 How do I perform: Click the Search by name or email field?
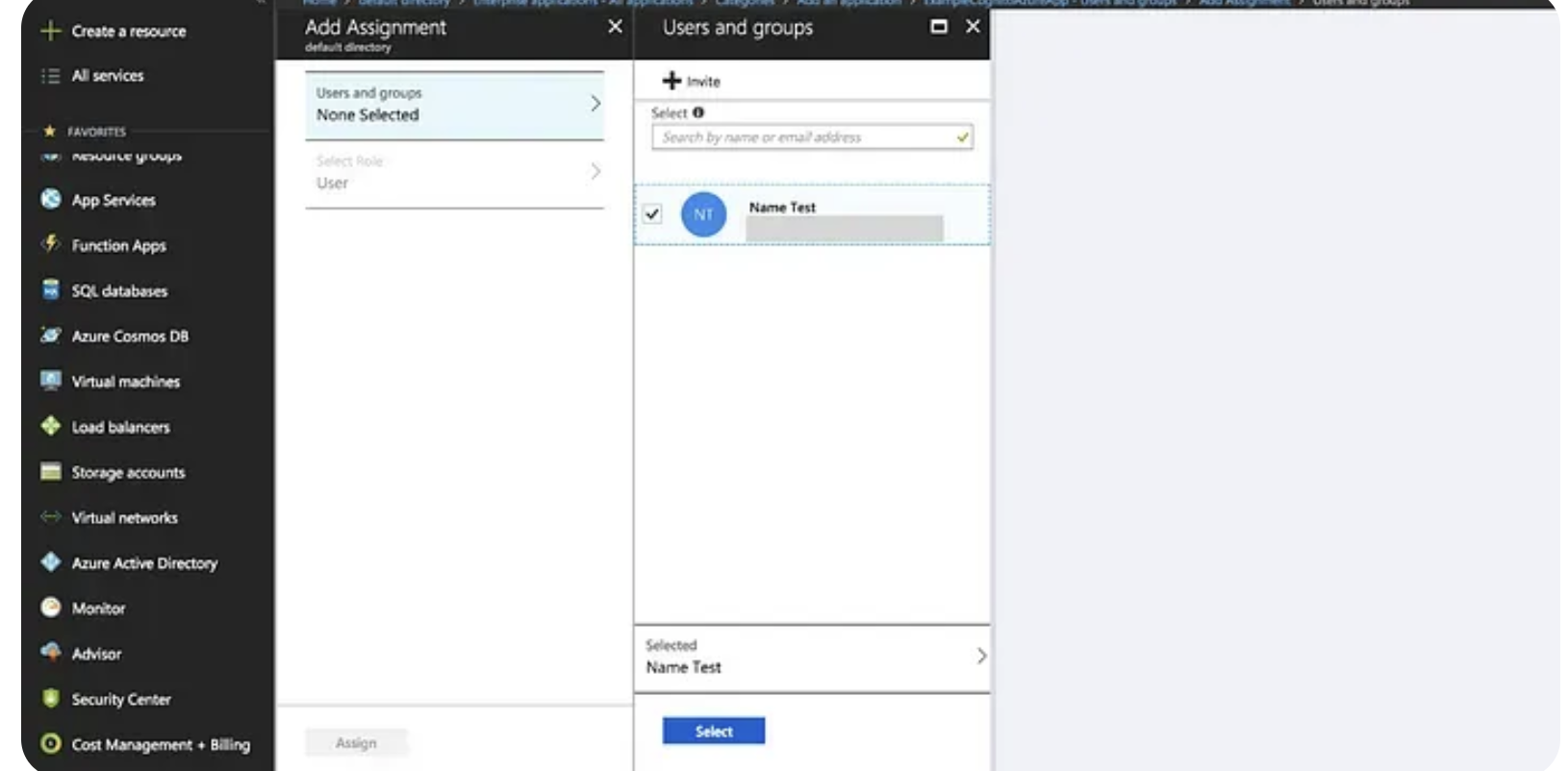pos(812,137)
